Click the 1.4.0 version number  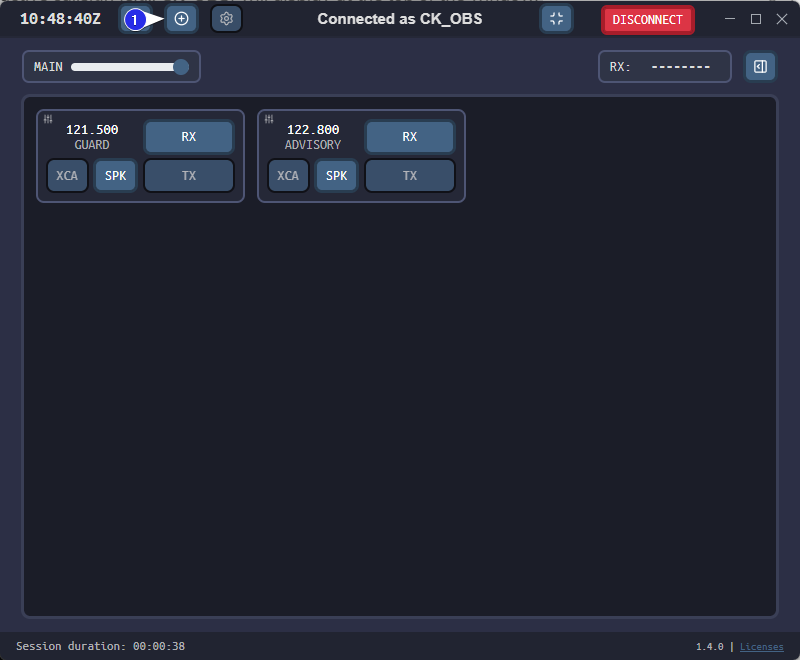(x=710, y=647)
